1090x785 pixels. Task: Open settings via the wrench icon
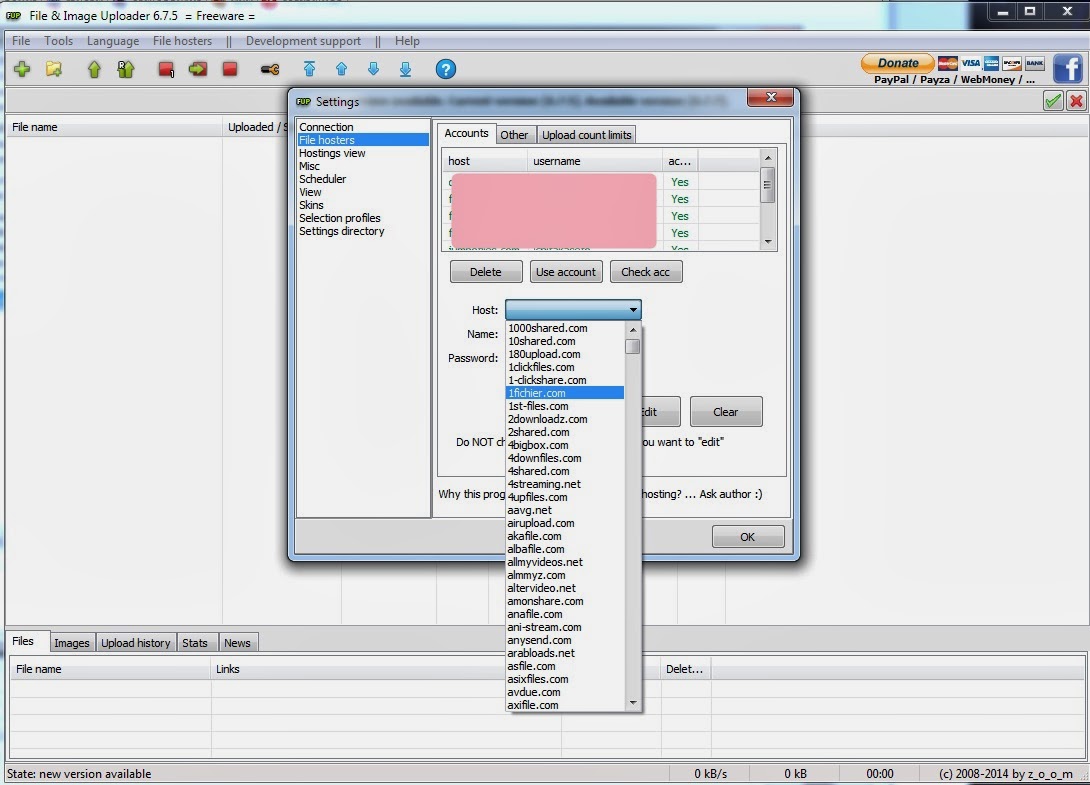(x=270, y=69)
